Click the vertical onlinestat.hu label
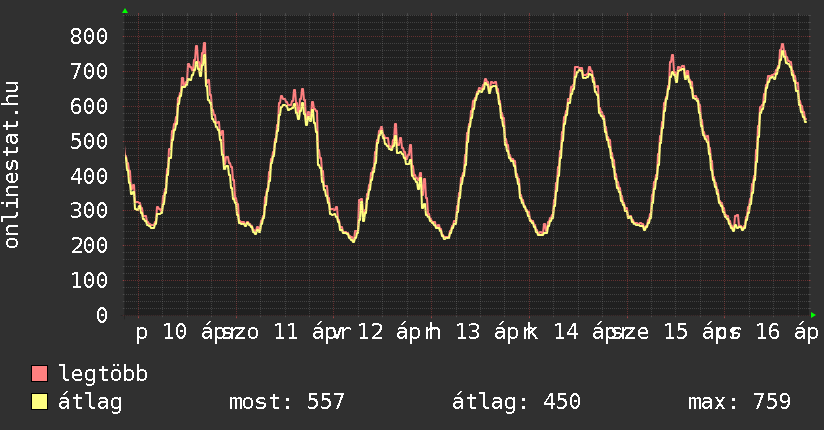The image size is (824, 430). (x=13, y=166)
